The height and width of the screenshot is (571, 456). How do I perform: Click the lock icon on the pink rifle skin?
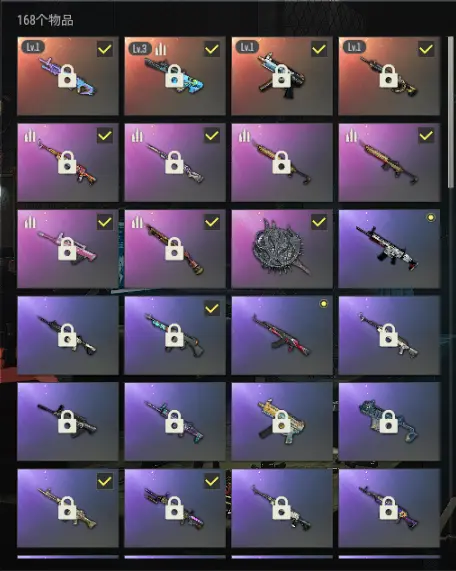pos(67,249)
